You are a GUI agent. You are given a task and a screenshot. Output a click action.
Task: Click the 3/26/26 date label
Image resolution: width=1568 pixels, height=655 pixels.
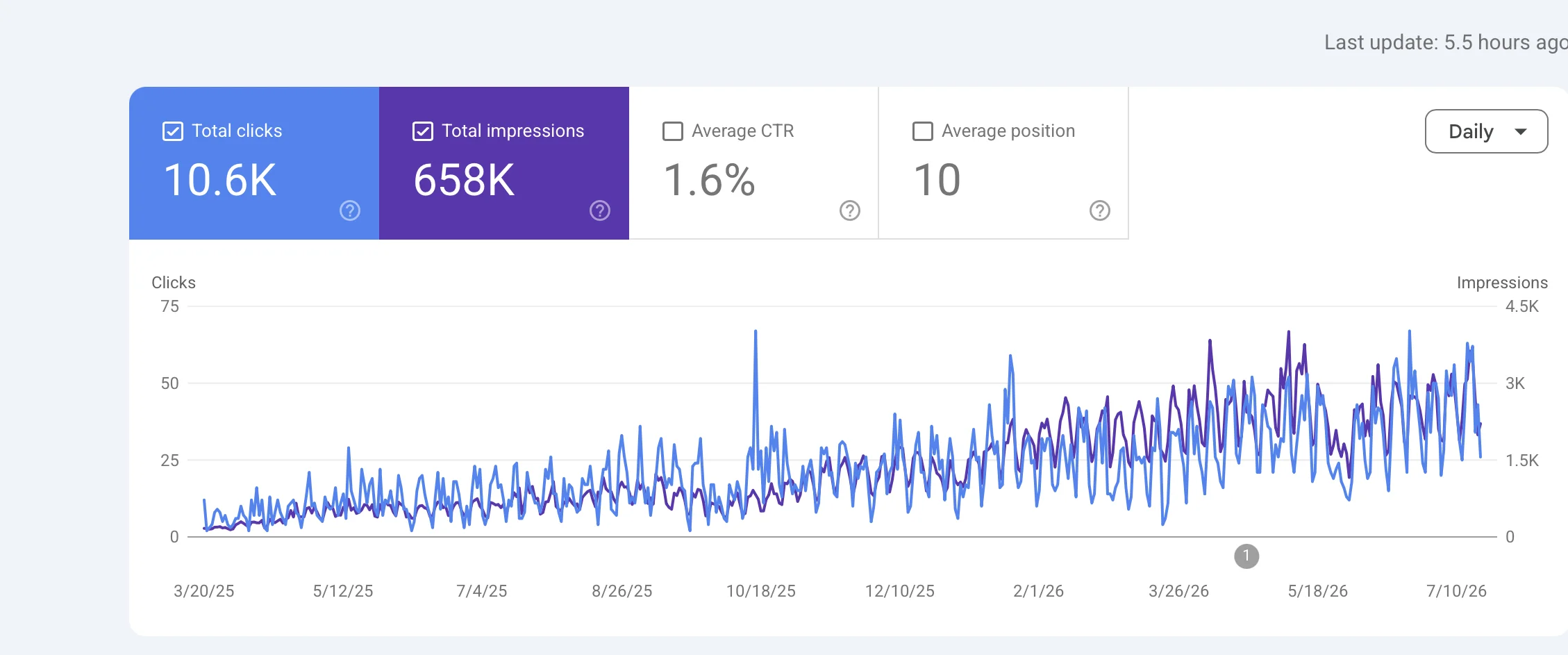click(x=1179, y=591)
